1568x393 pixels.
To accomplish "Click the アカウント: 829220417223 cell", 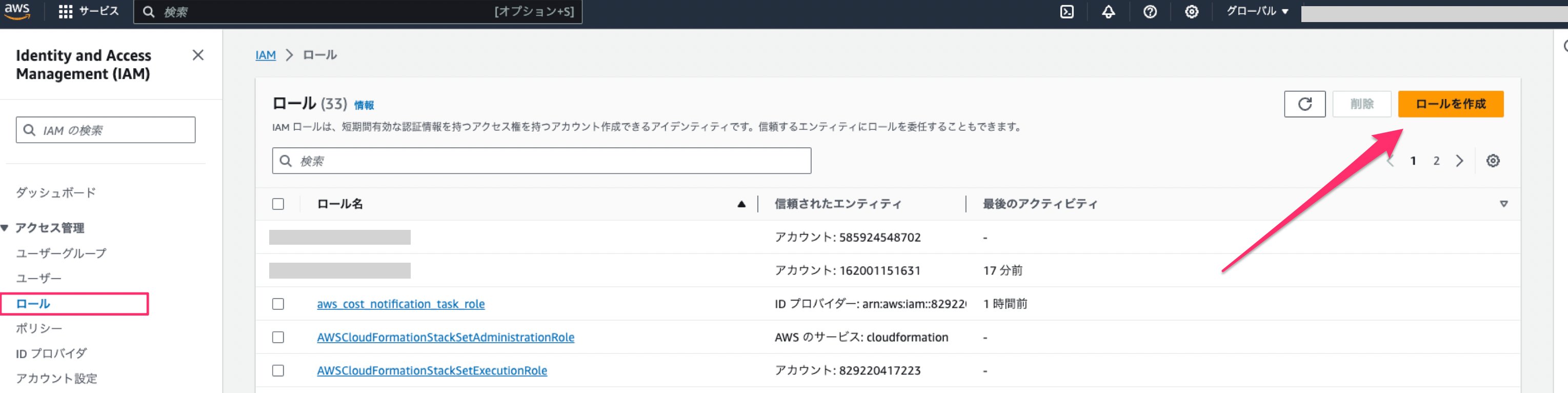I will click(847, 370).
